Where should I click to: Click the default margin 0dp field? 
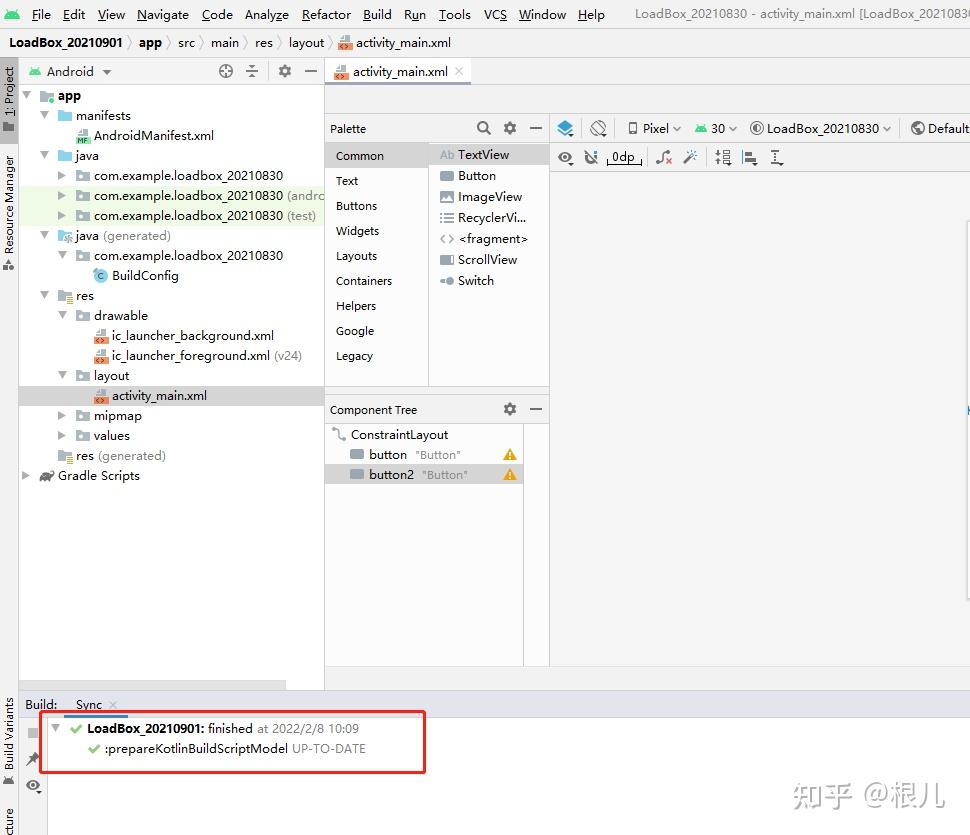point(623,157)
